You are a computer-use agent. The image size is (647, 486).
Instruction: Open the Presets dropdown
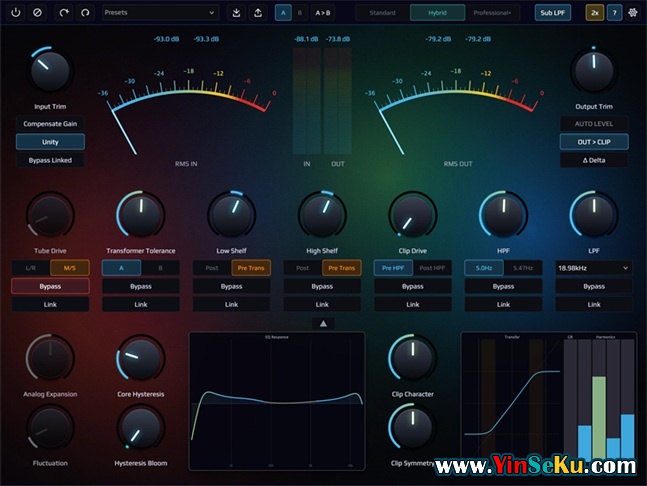(x=159, y=13)
